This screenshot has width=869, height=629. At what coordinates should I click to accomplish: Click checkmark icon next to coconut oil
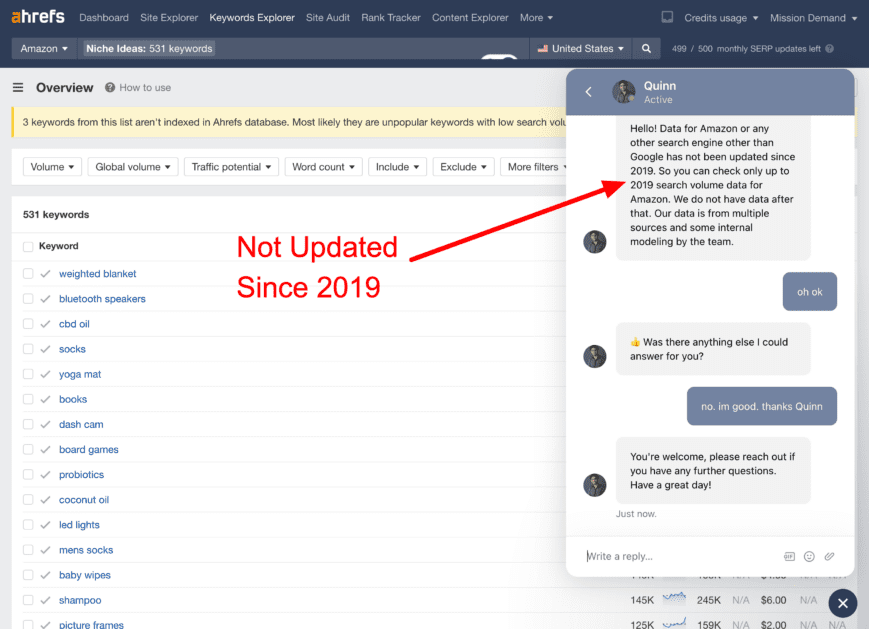(x=45, y=500)
